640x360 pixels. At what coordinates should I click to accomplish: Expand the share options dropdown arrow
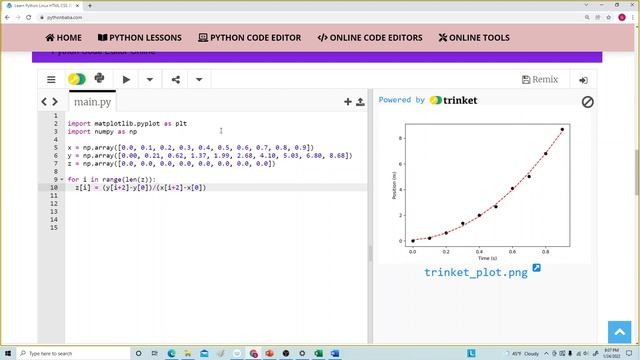point(199,80)
